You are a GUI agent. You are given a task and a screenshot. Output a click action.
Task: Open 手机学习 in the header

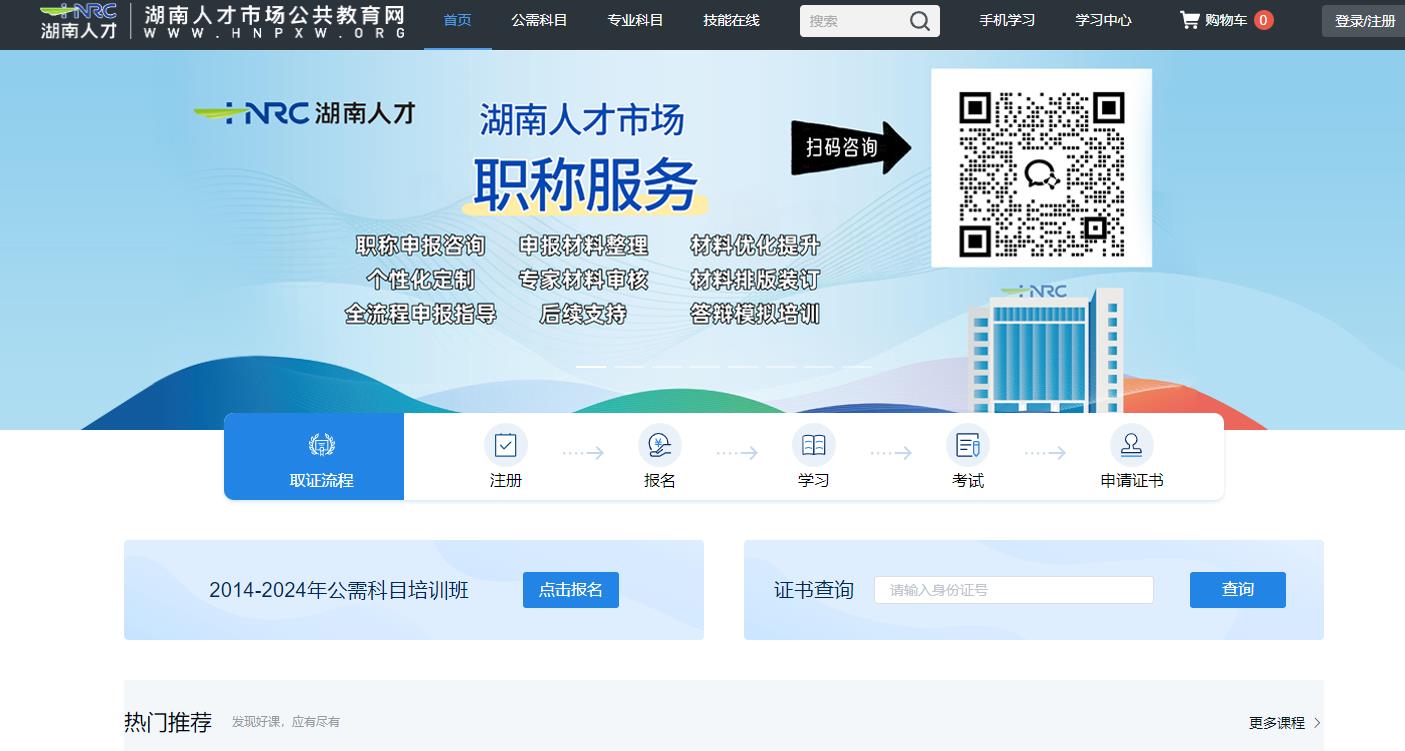coord(1007,21)
